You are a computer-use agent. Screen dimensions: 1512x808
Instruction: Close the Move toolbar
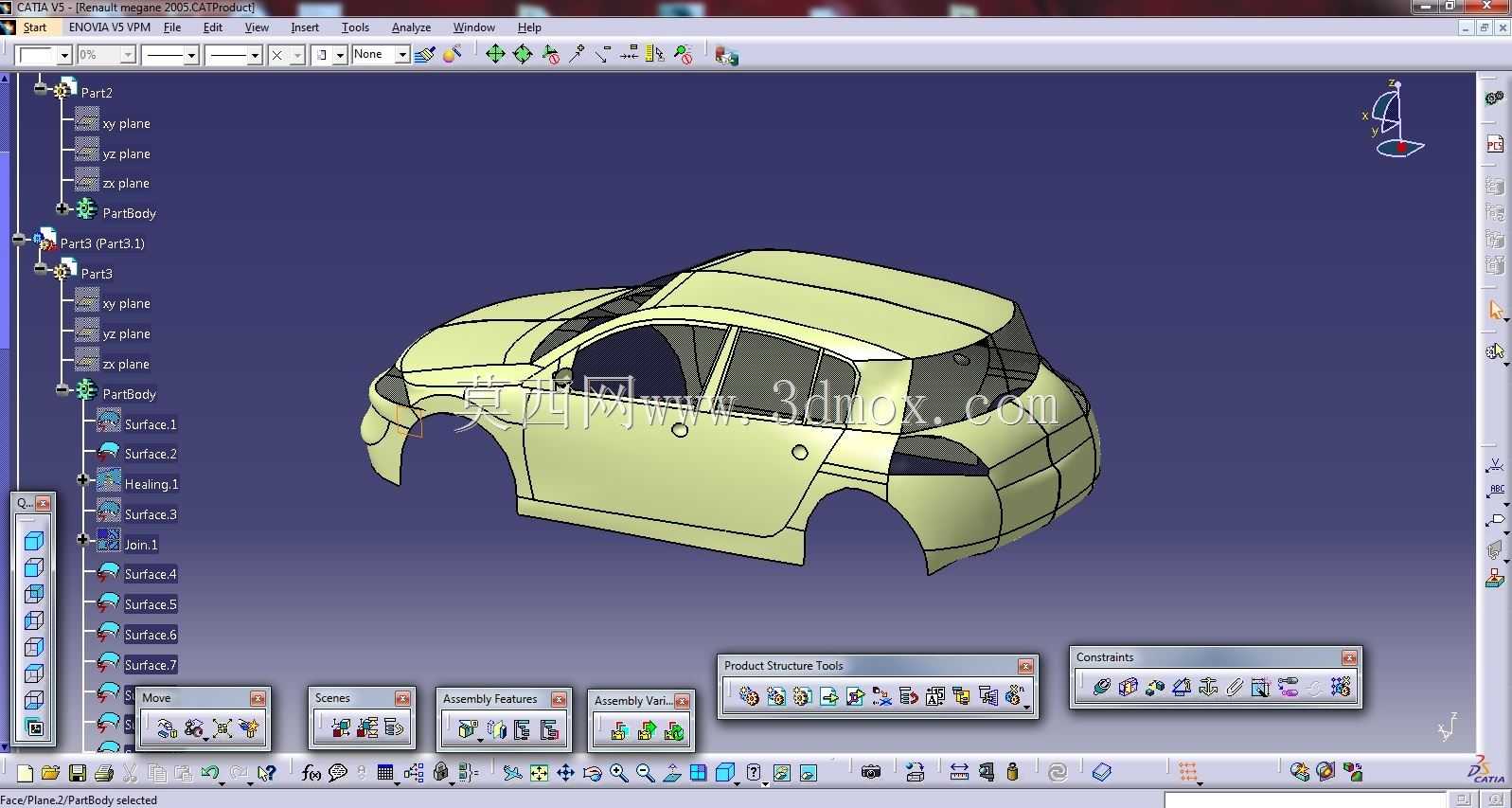click(258, 698)
